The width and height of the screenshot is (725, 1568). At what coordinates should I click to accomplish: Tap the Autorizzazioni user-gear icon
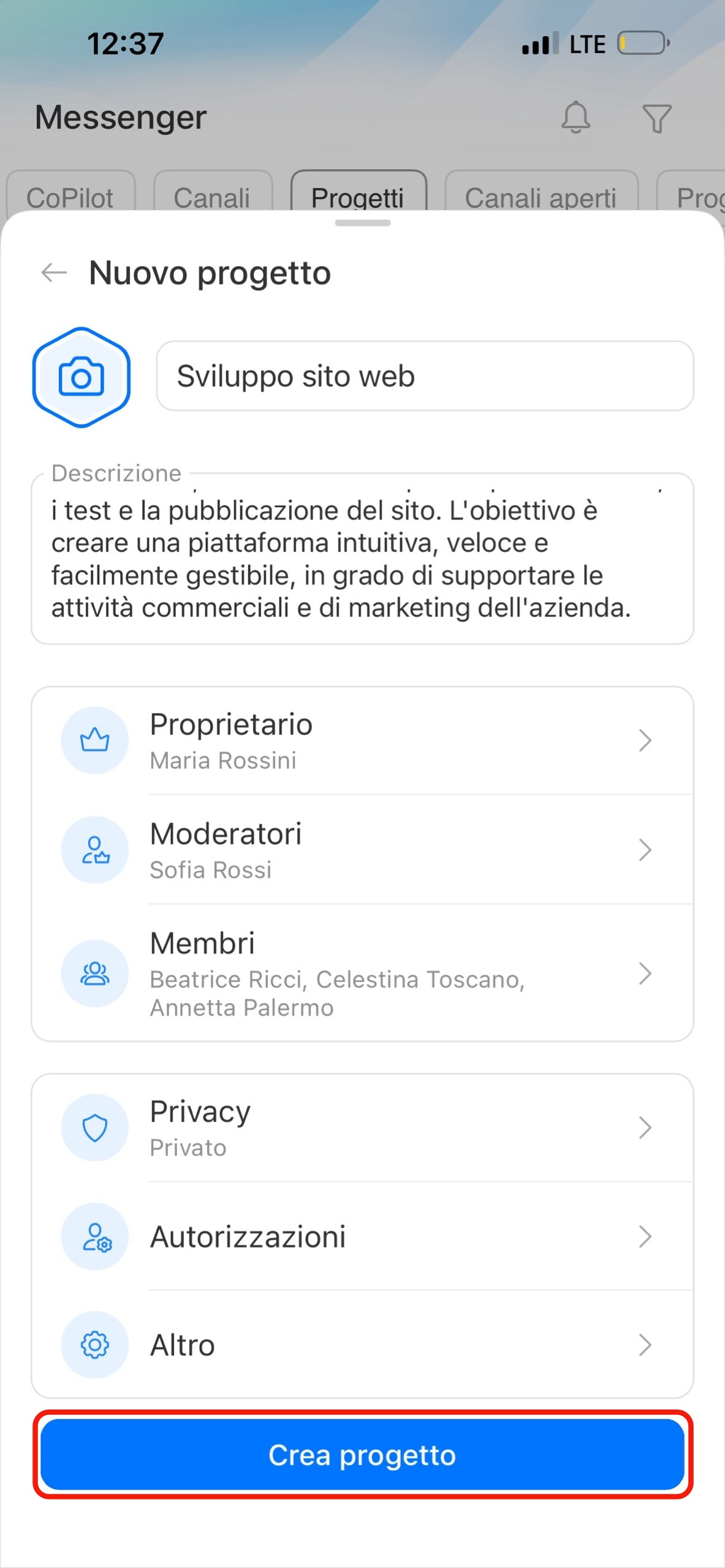coord(95,1237)
